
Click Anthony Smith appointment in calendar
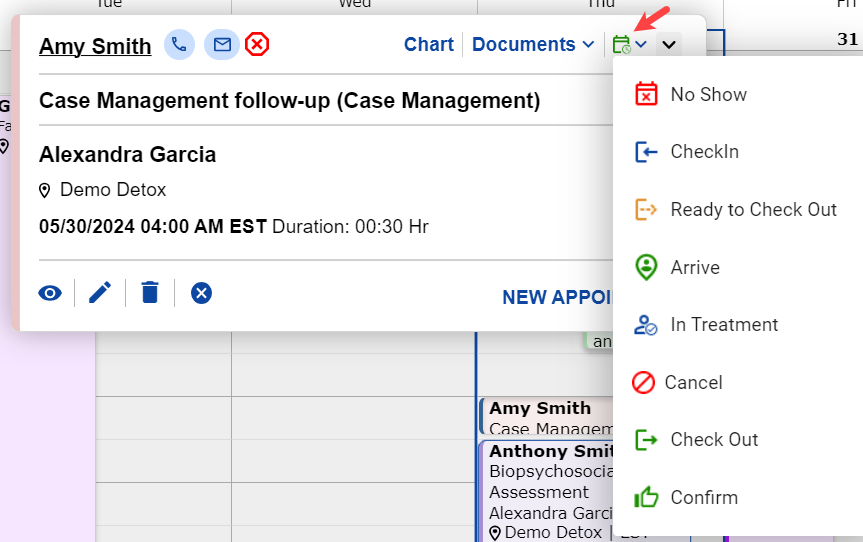(545, 452)
